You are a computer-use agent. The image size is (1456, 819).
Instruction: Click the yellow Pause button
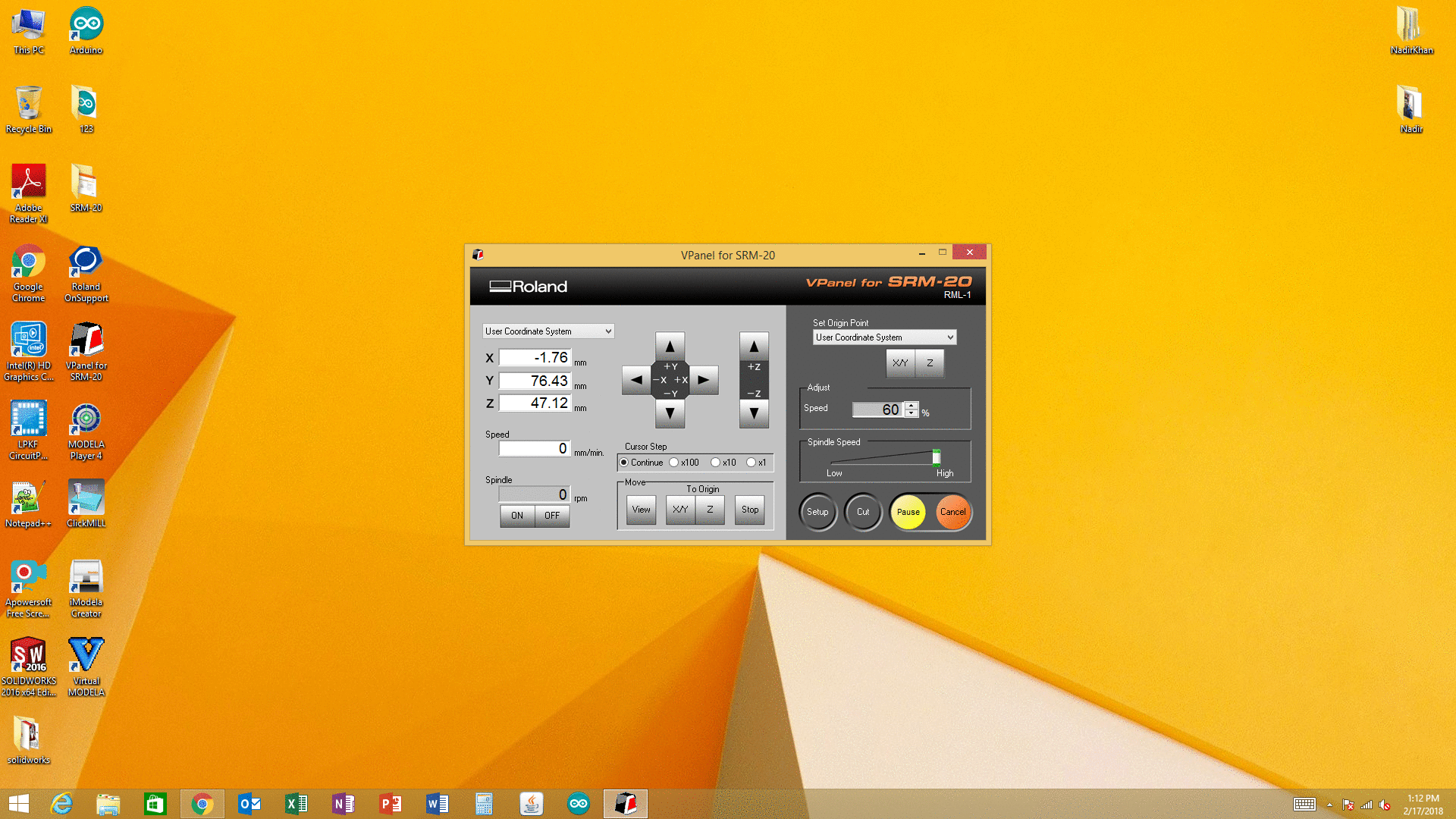(x=908, y=512)
